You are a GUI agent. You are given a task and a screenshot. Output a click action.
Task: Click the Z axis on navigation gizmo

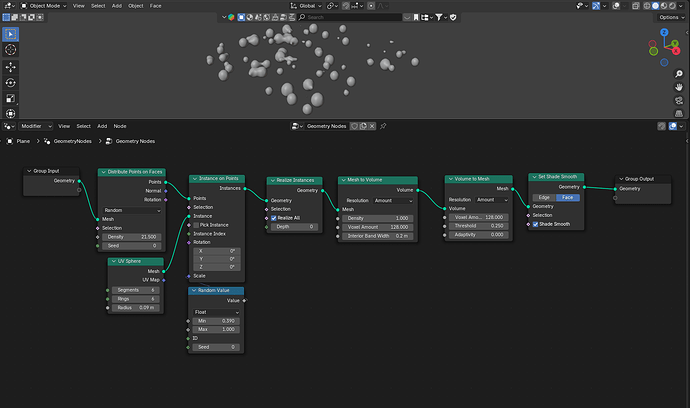[x=664, y=33]
